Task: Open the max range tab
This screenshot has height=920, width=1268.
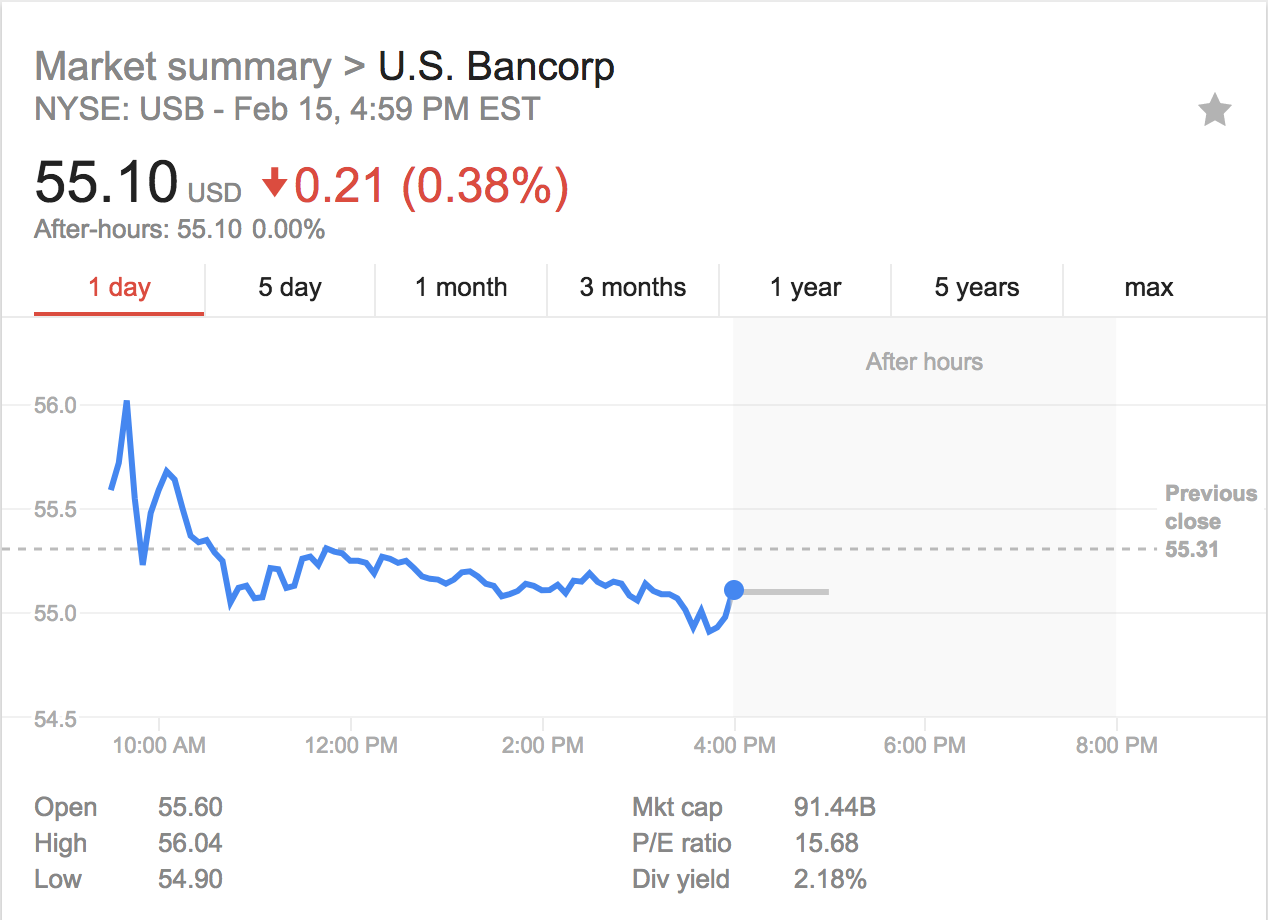Action: (x=1148, y=288)
